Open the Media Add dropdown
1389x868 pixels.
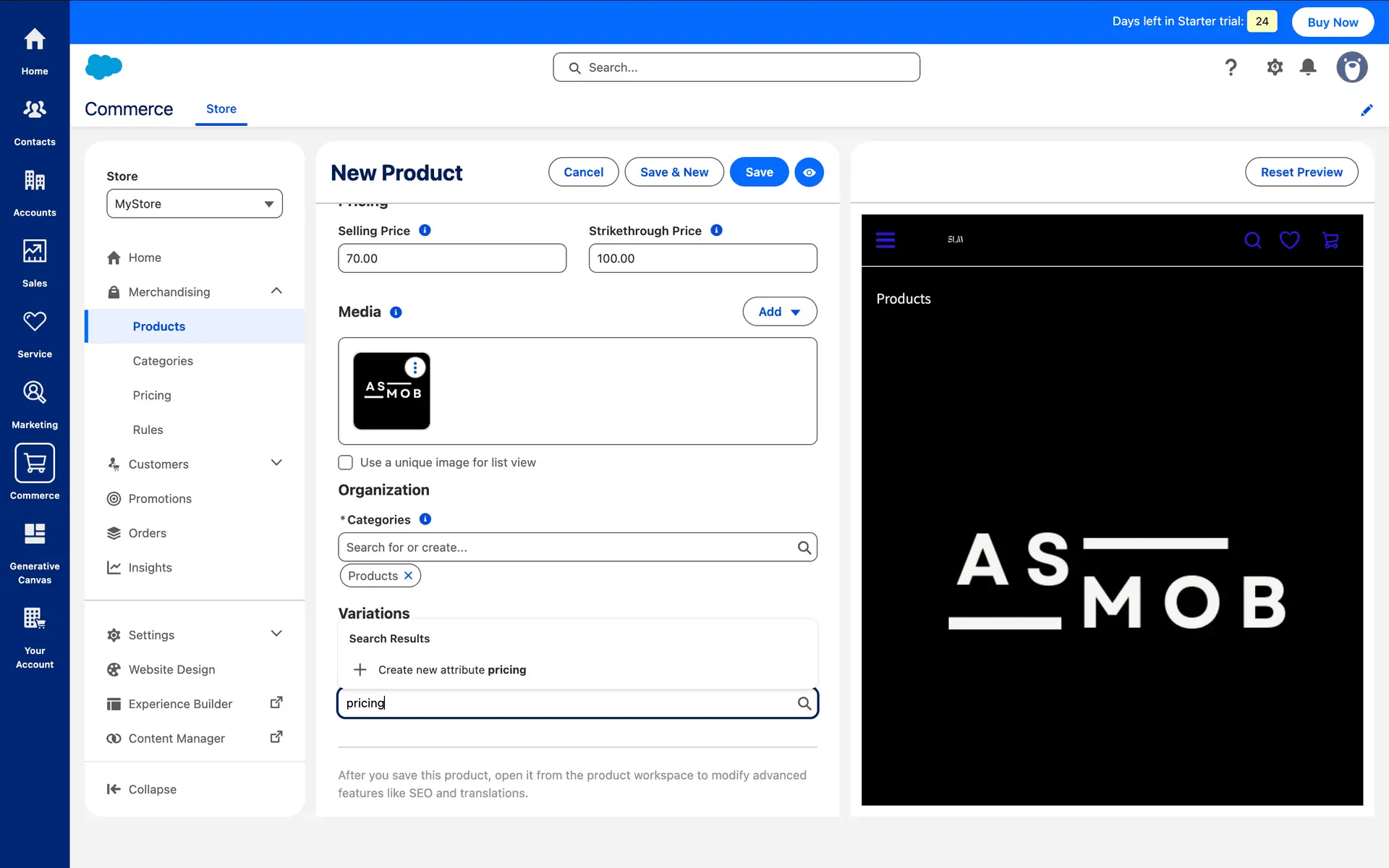tap(779, 312)
